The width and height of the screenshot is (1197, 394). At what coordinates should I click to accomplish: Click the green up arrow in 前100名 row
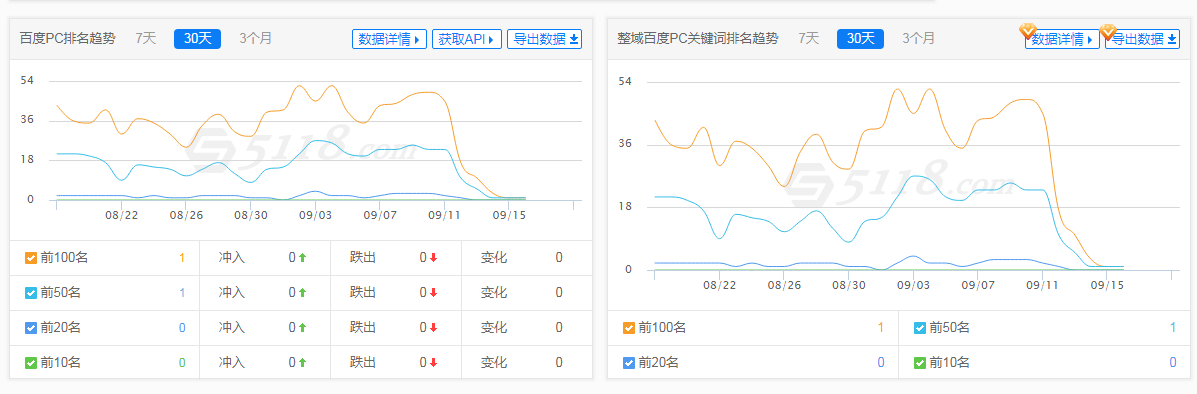pos(302,258)
